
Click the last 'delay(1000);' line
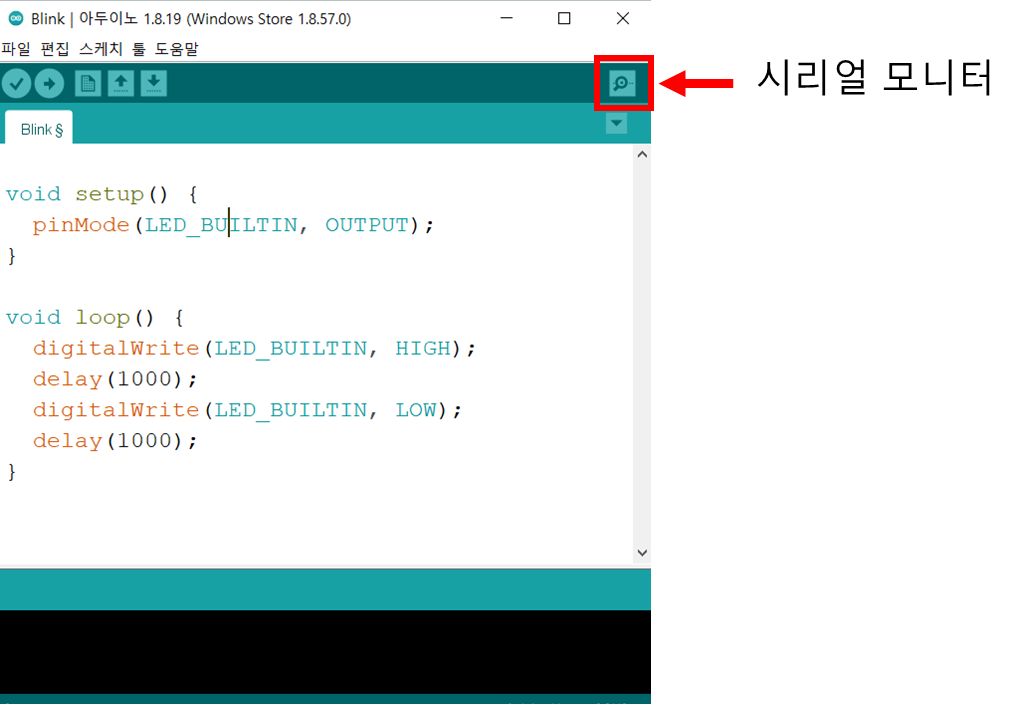[x=115, y=441]
